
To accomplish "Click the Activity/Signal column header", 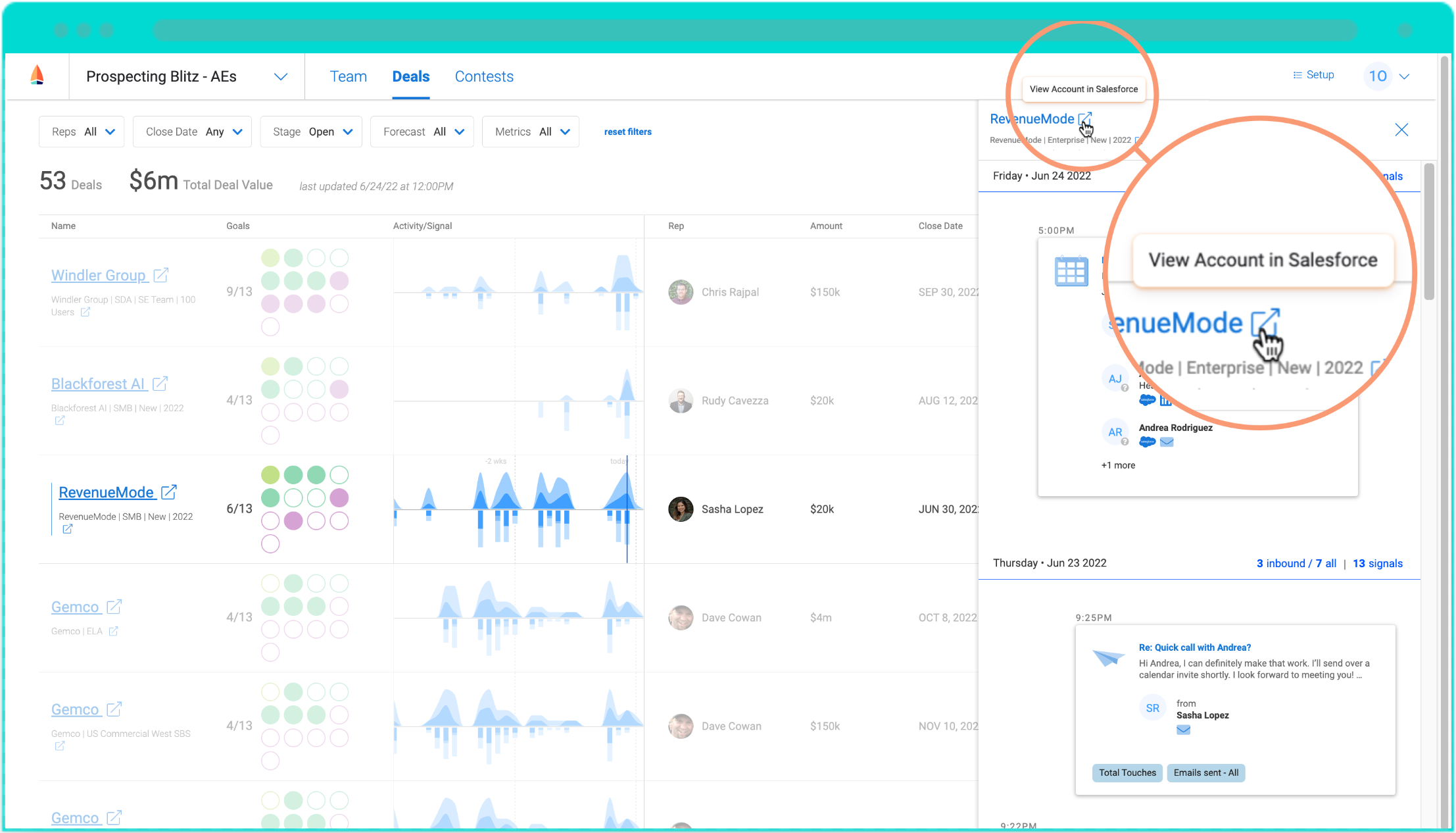I will coord(422,226).
